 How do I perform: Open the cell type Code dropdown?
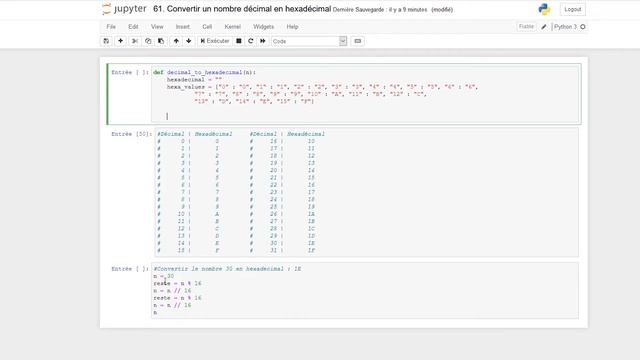tap(309, 41)
